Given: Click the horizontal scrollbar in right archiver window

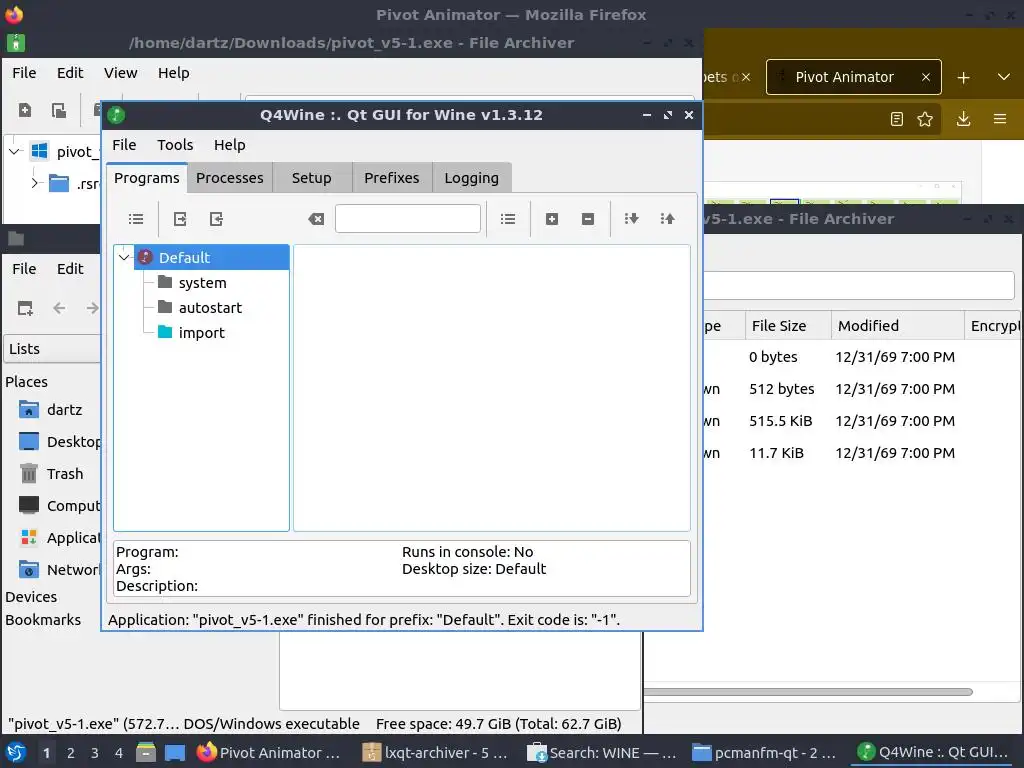Looking at the screenshot, I should click(808, 692).
